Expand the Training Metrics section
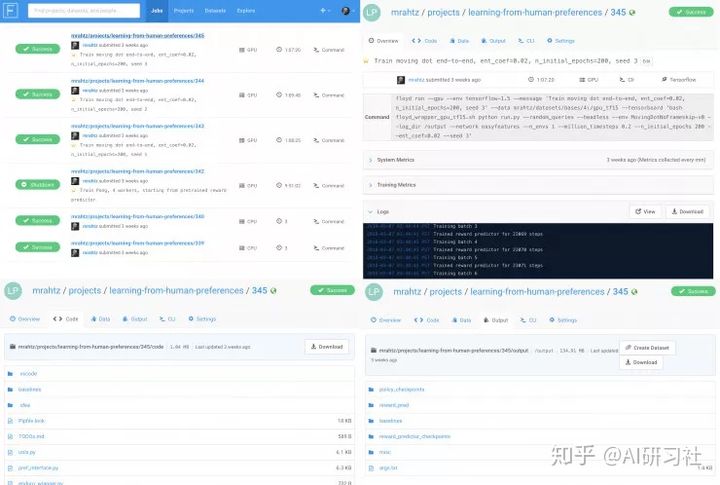 (x=538, y=185)
